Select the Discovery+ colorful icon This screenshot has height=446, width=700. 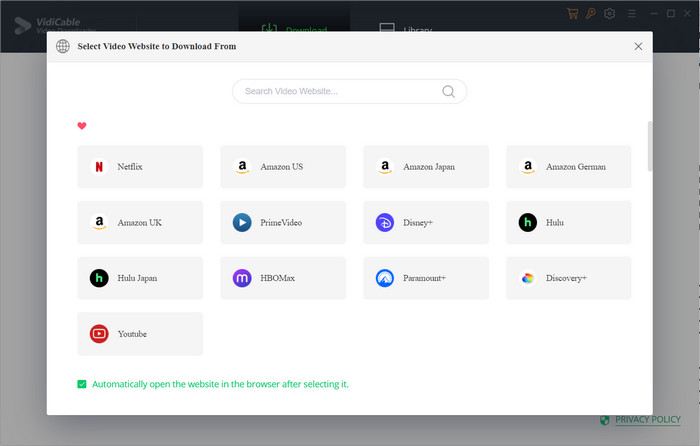tap(528, 278)
